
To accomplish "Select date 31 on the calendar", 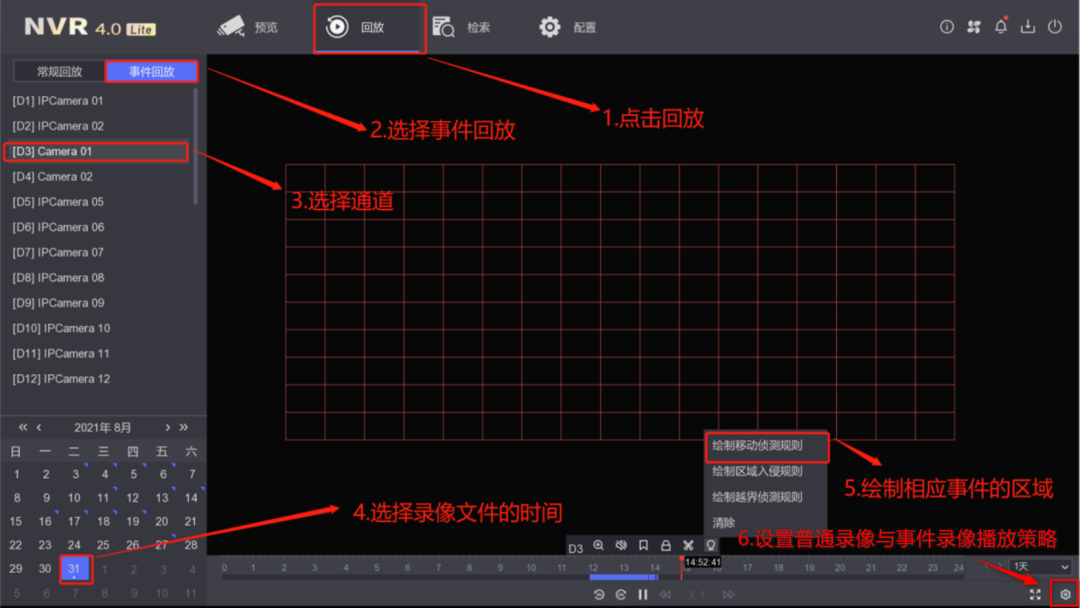I will tap(73, 568).
